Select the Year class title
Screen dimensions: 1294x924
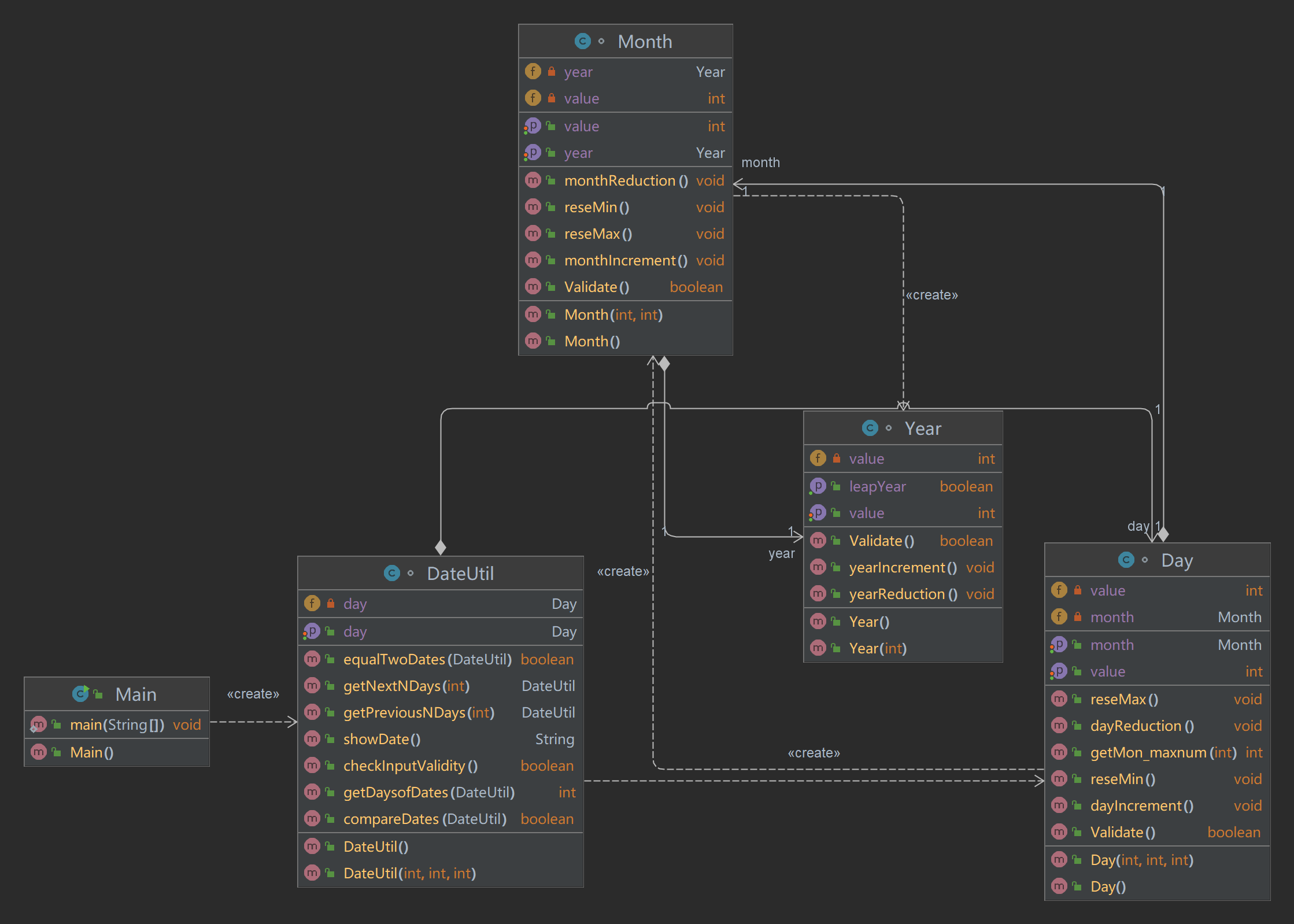(923, 428)
